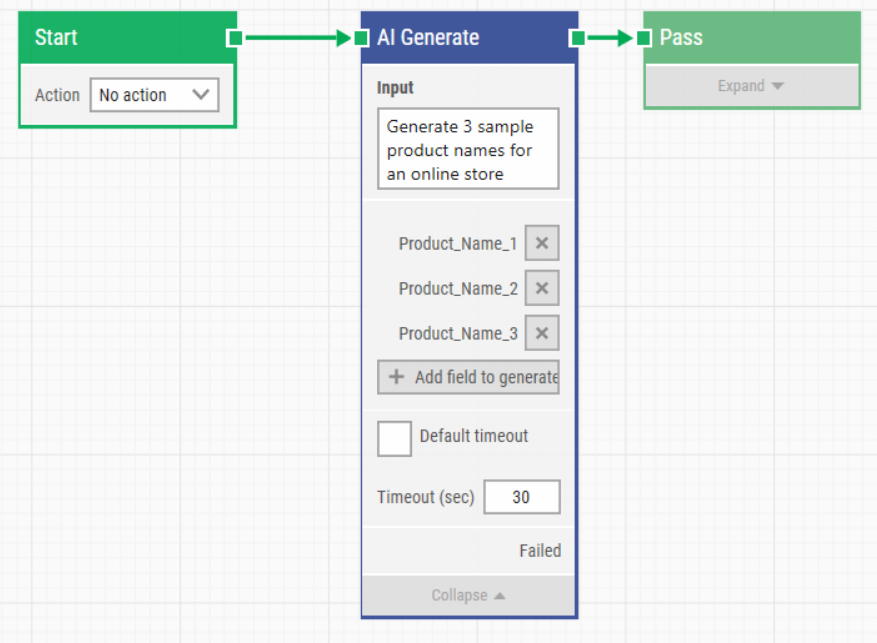Click the AI Generate output connector
The height and width of the screenshot is (643, 877).
[577, 38]
